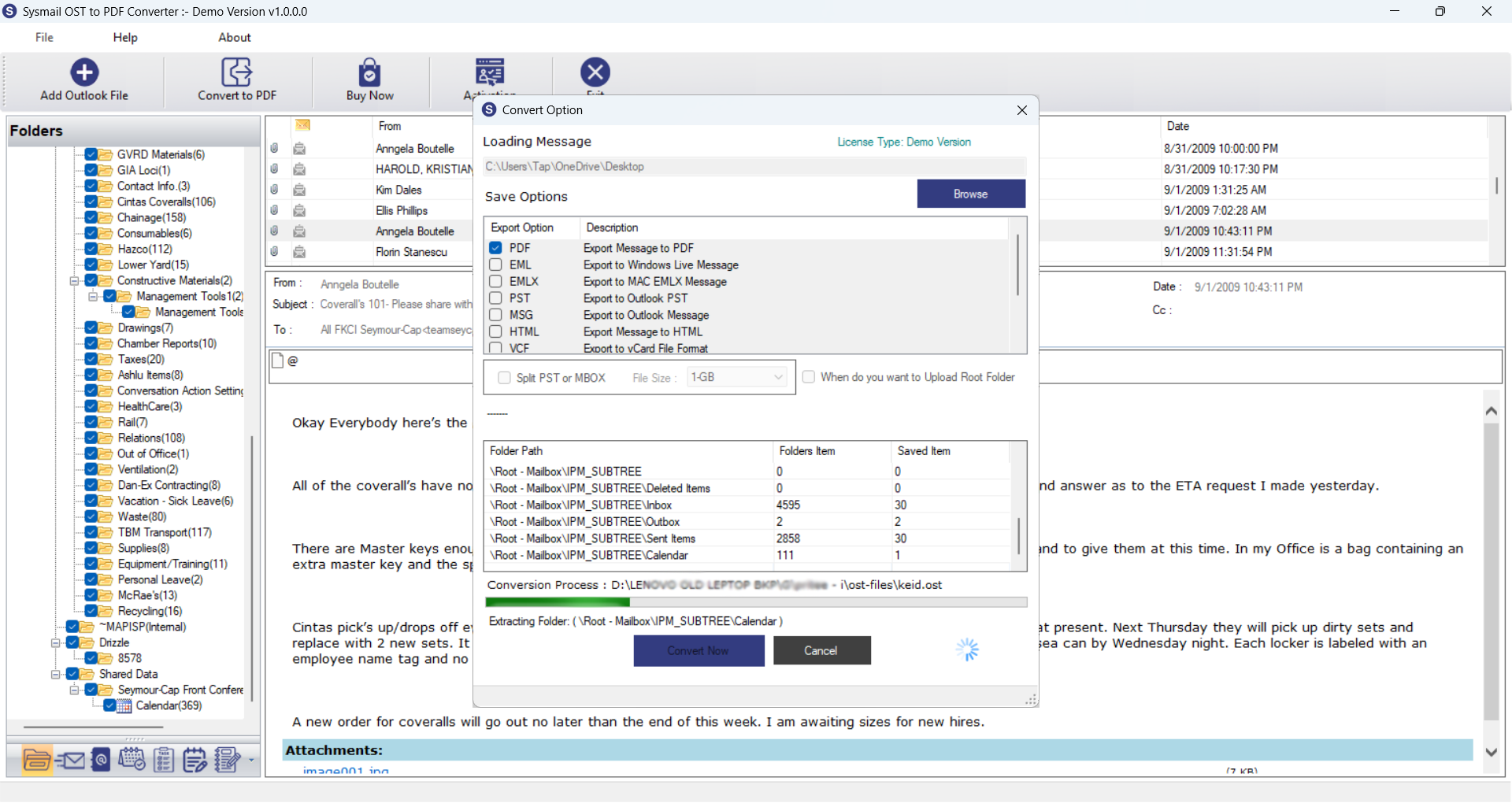Click the Sysmail logo in Convert Option title

pos(489,109)
